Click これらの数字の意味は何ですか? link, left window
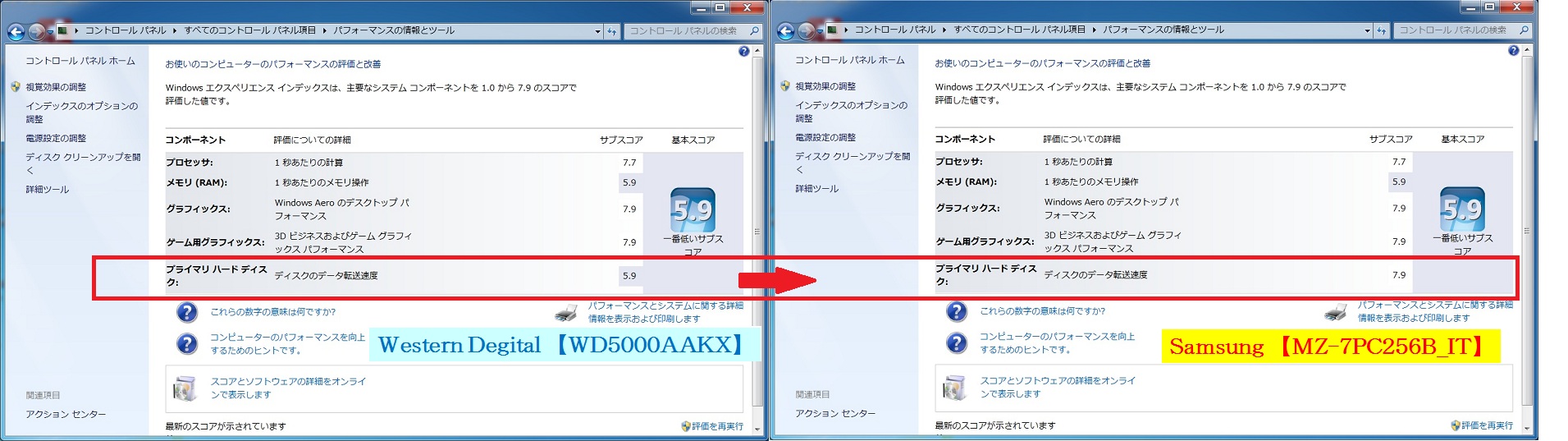This screenshot has height=441, width=1568. pyautogui.click(x=273, y=312)
